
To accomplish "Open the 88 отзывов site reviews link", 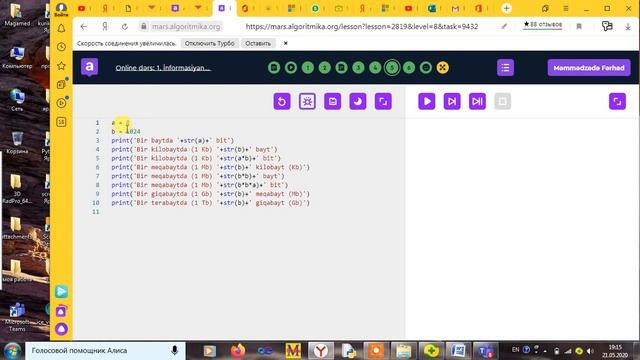I will coord(543,25).
